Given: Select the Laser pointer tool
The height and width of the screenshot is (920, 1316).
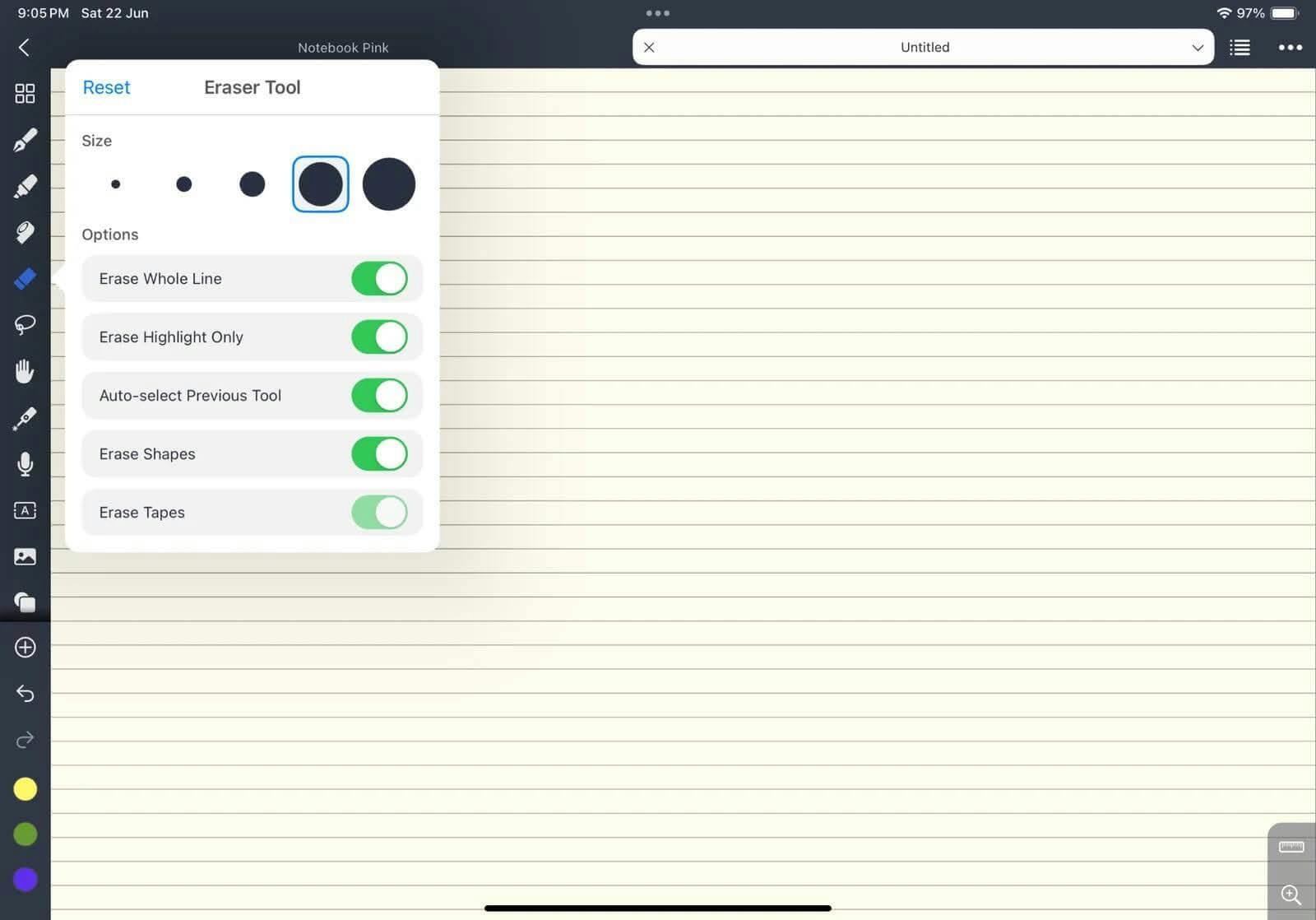Looking at the screenshot, I should (25, 417).
